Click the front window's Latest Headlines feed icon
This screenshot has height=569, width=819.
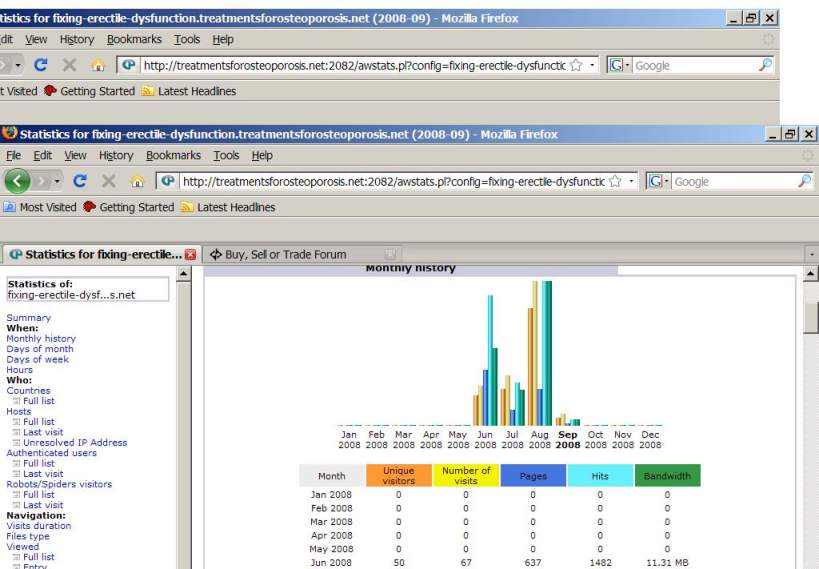[x=186, y=208]
